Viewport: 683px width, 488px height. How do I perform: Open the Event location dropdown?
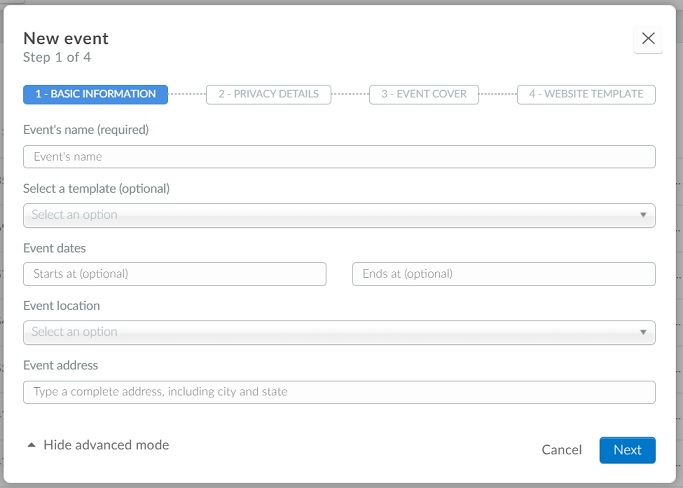tap(339, 332)
